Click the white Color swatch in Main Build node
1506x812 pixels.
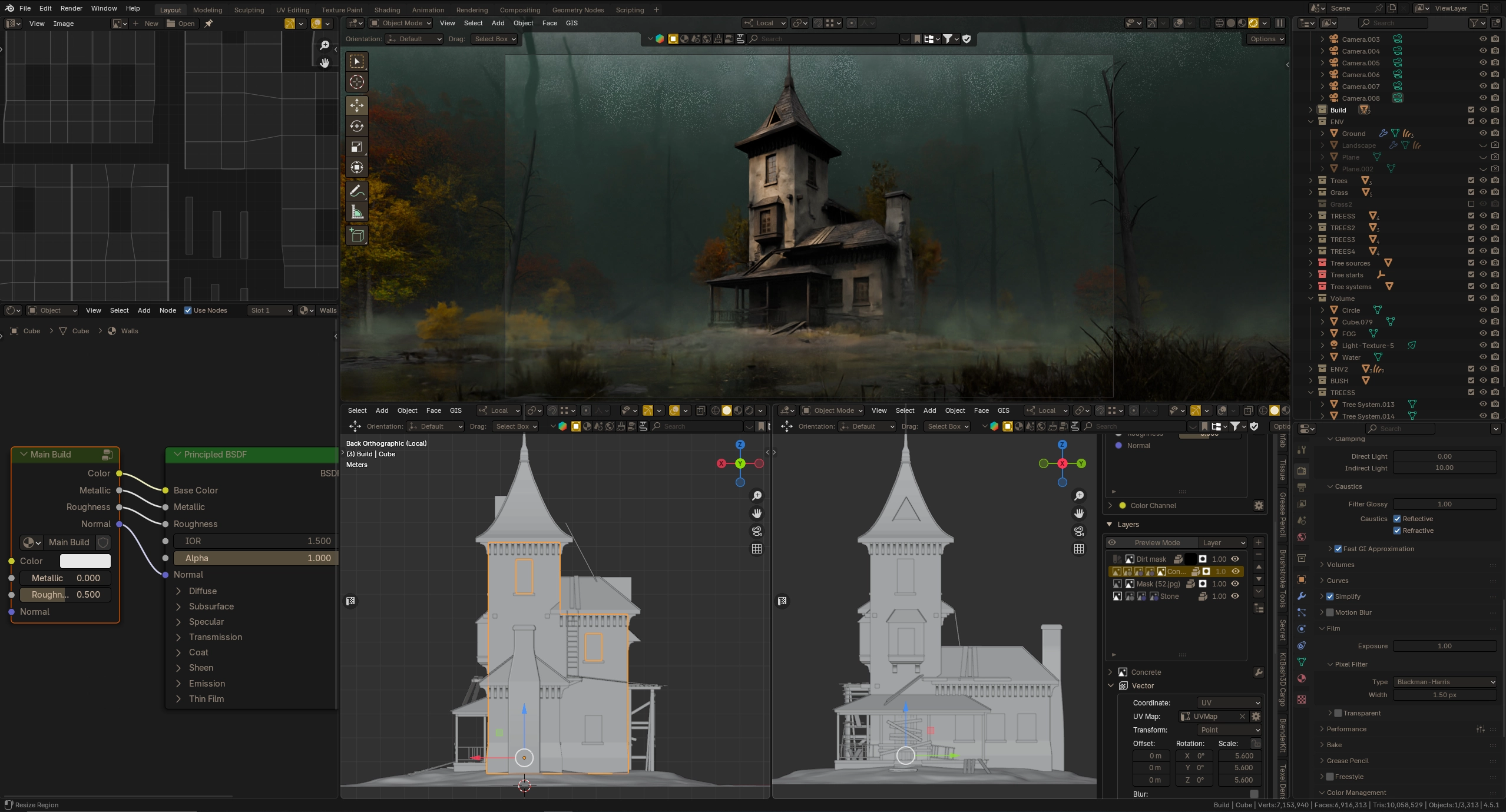[85, 561]
